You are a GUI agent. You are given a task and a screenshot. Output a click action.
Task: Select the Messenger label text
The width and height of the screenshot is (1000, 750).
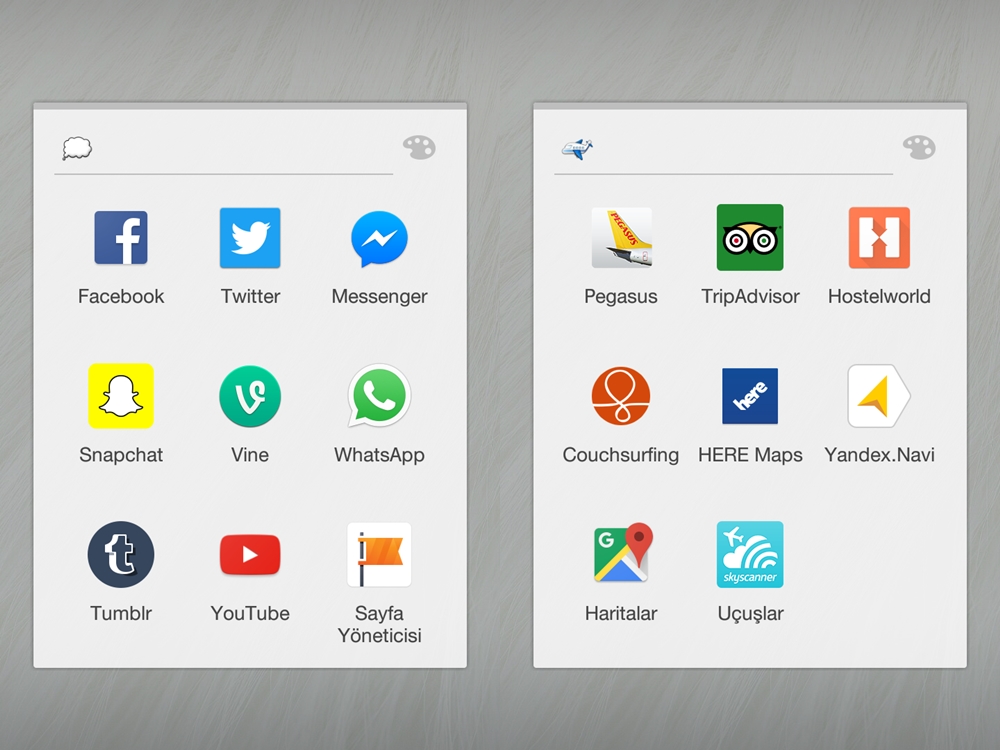(x=379, y=297)
